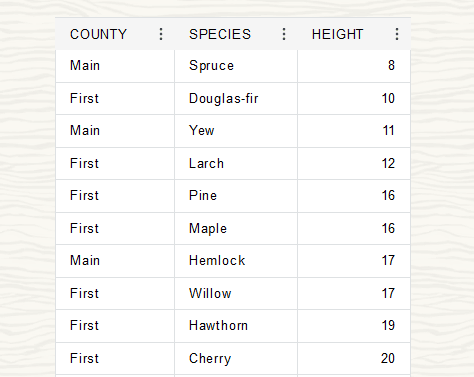The width and height of the screenshot is (474, 377).
Task: Open the HEIGHT column menu icon
Action: (x=397, y=34)
